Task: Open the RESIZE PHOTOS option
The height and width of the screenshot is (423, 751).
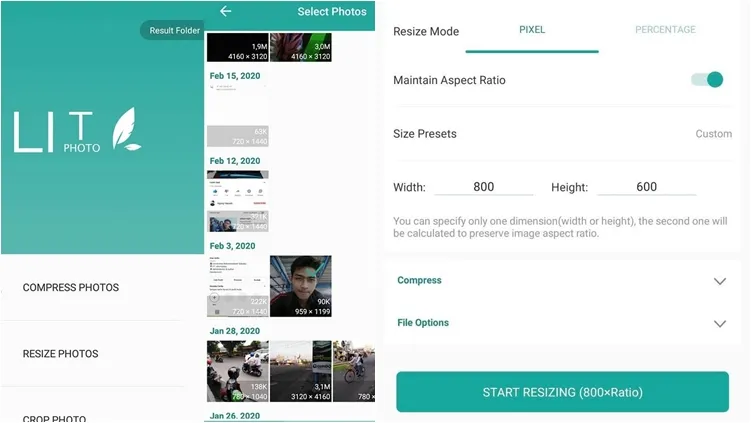Action: click(x=60, y=354)
